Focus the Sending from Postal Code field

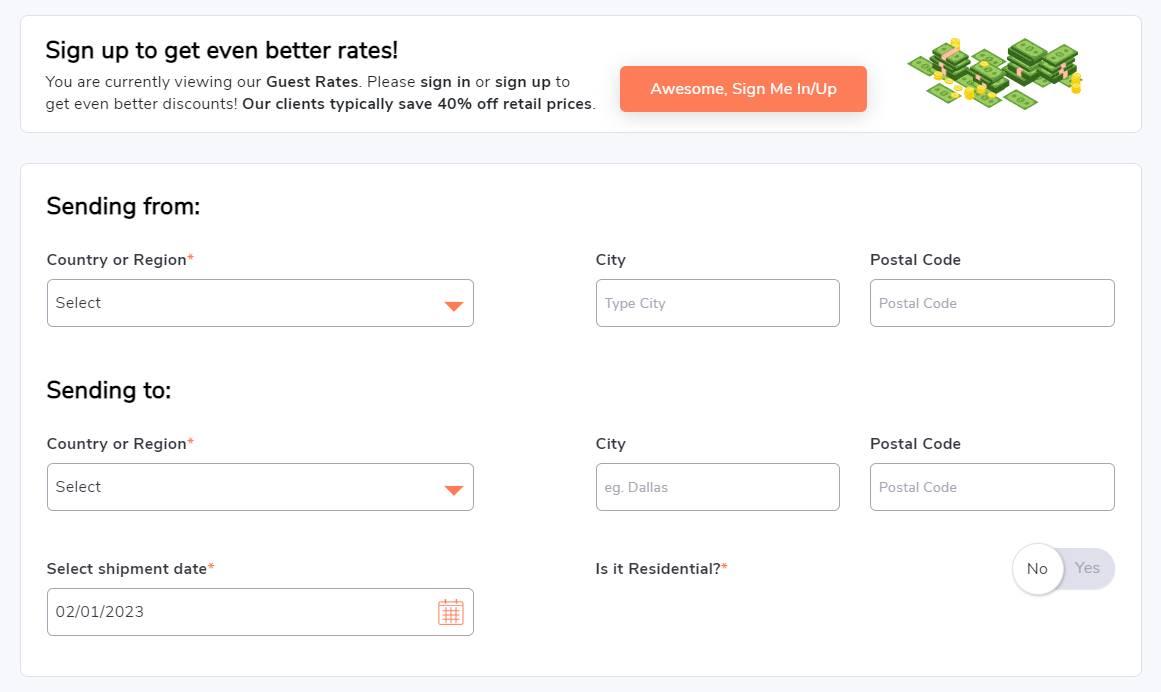[992, 303]
